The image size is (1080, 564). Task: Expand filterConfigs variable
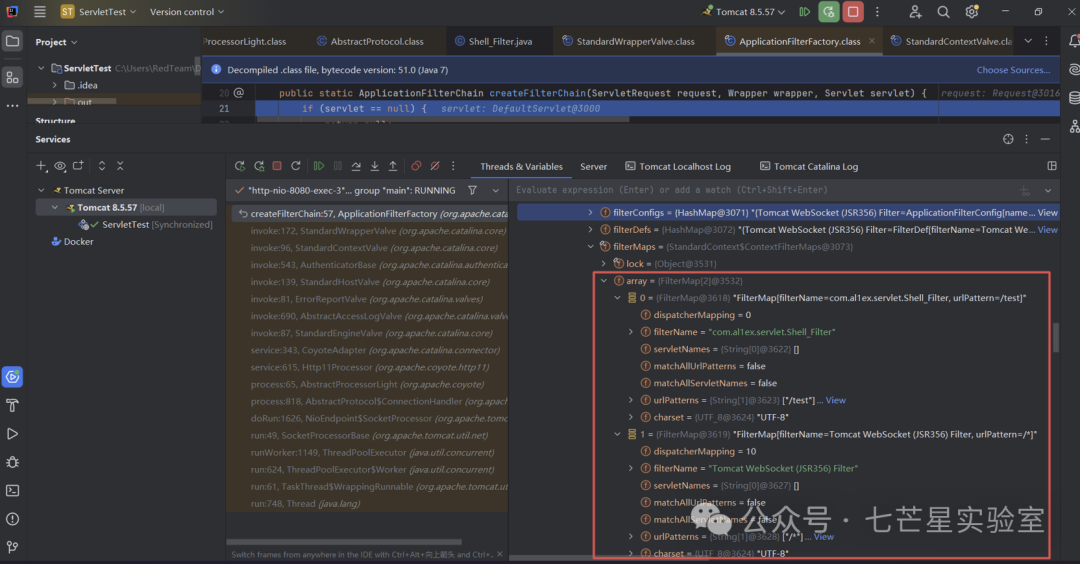coord(590,213)
